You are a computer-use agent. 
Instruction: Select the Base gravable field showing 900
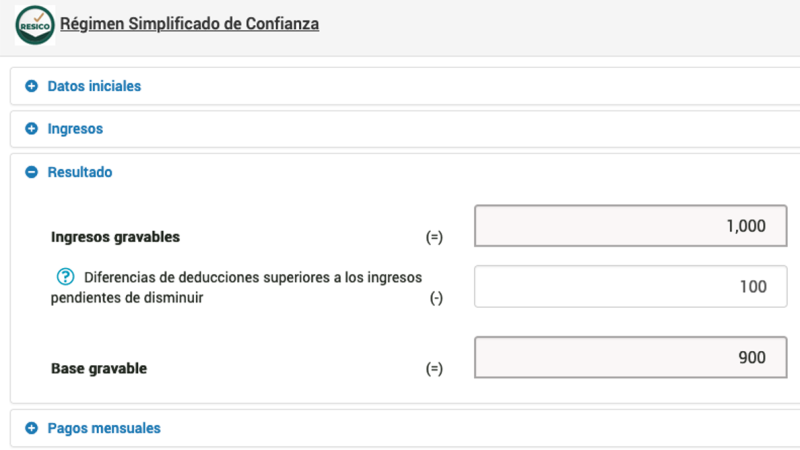631,357
